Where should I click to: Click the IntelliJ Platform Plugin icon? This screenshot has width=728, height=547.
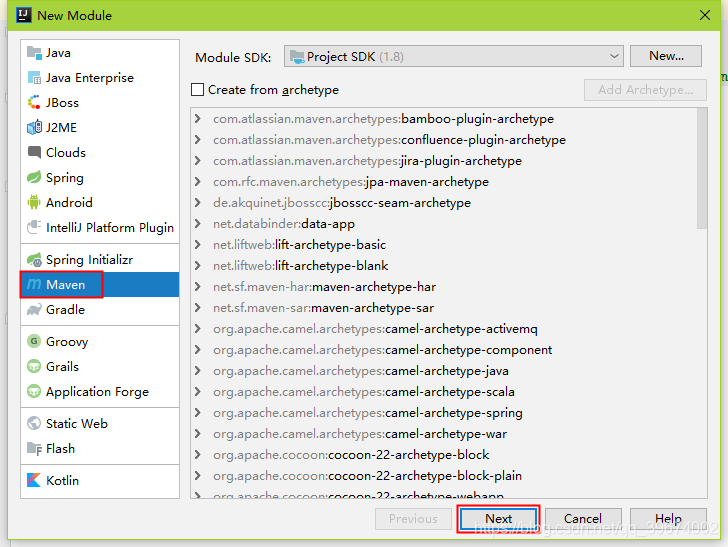point(34,227)
